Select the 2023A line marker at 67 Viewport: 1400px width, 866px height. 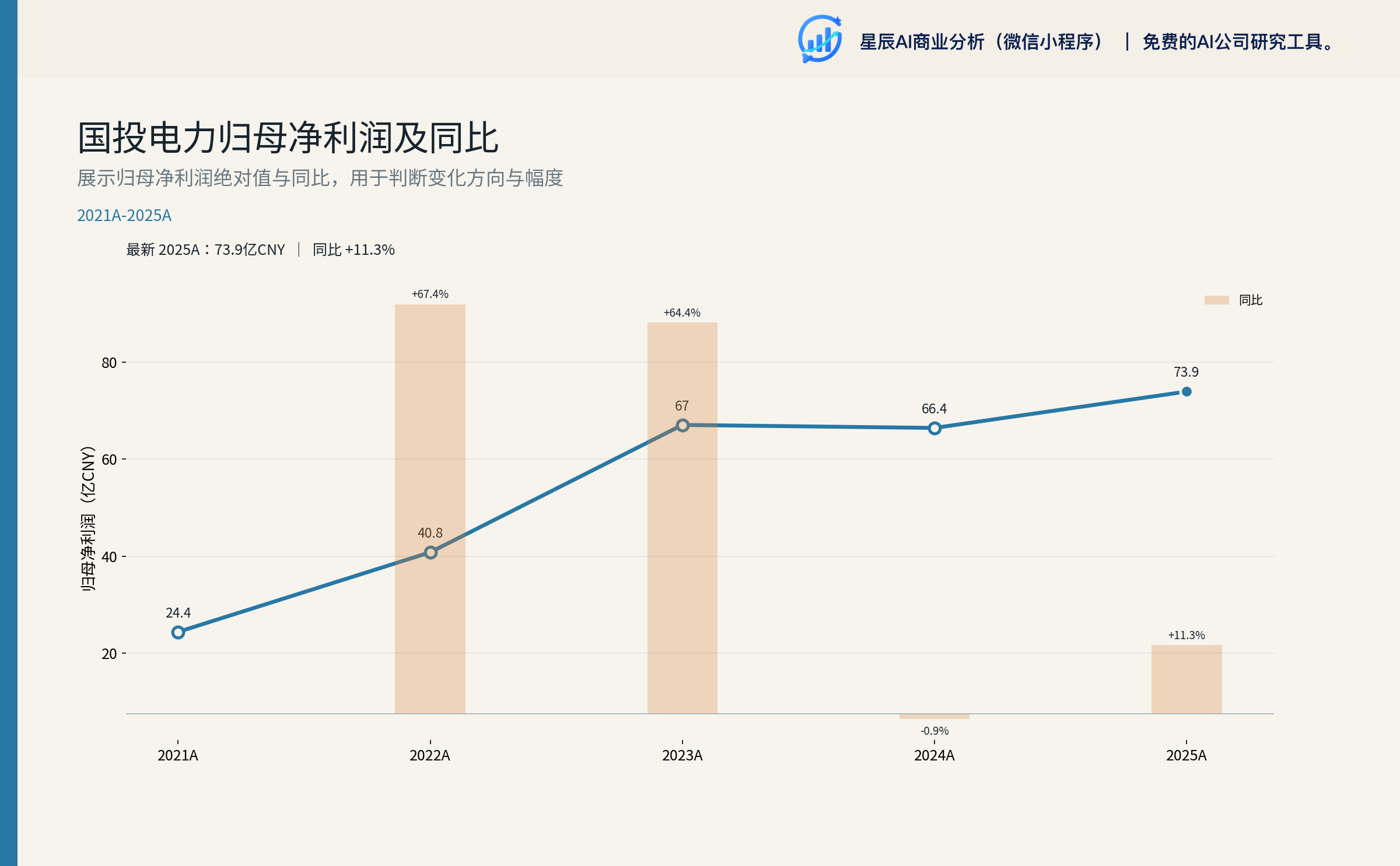click(x=682, y=425)
